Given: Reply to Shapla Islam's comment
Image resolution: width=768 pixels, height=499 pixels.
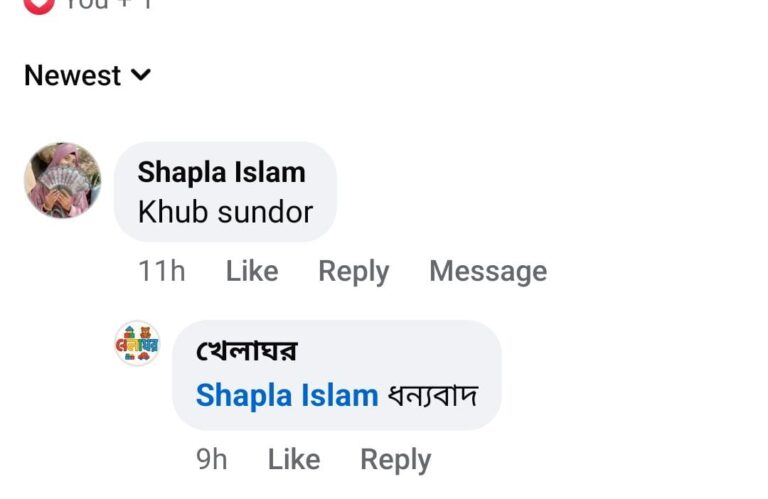Looking at the screenshot, I should 353,271.
